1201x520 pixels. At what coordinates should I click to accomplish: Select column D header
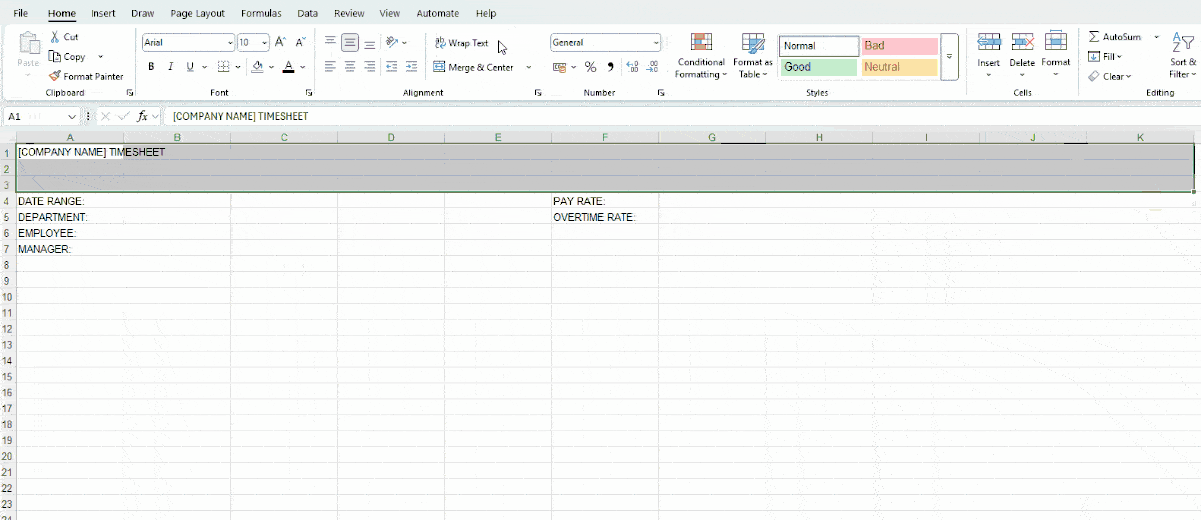coord(391,137)
